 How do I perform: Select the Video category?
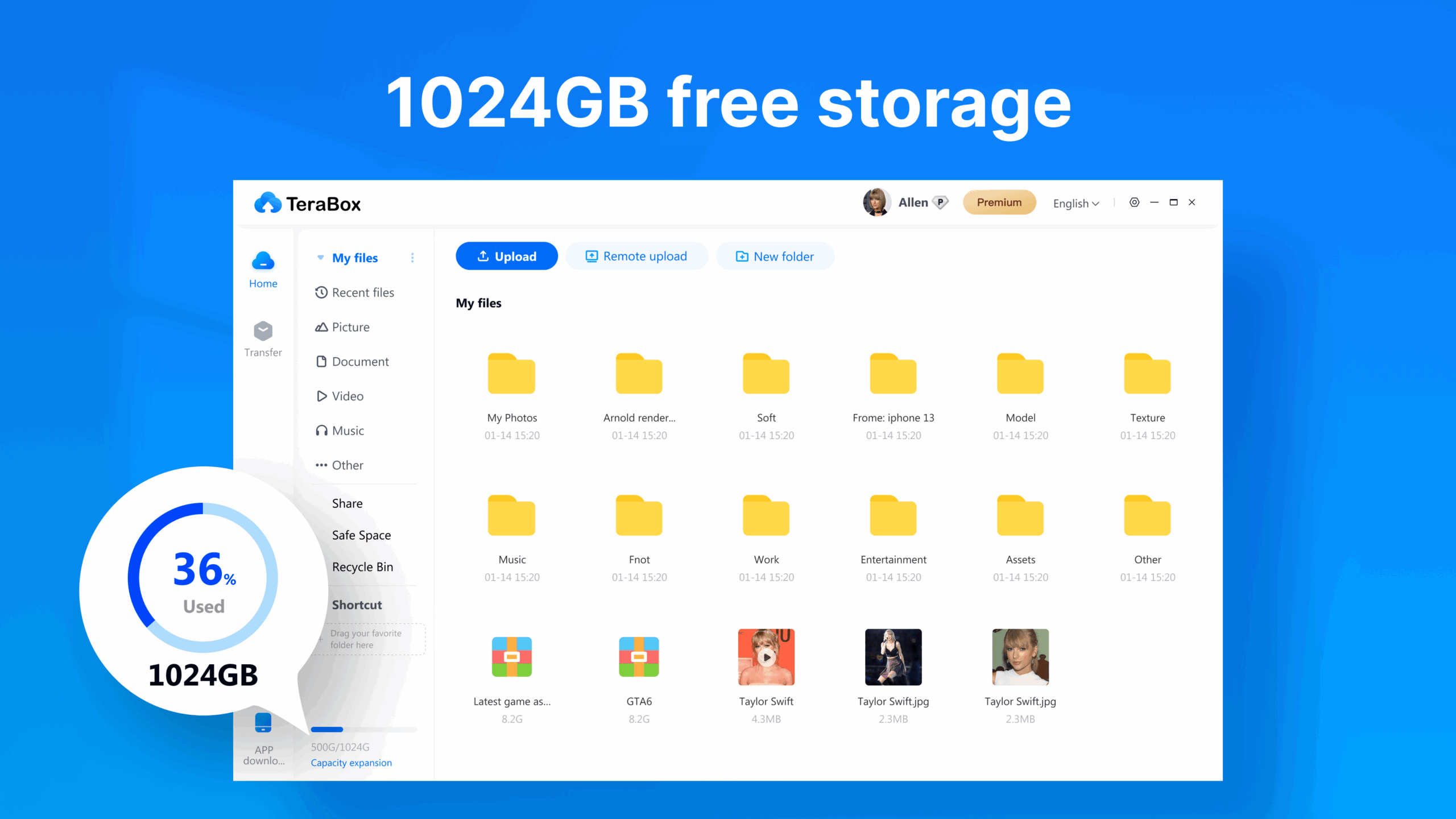346,396
